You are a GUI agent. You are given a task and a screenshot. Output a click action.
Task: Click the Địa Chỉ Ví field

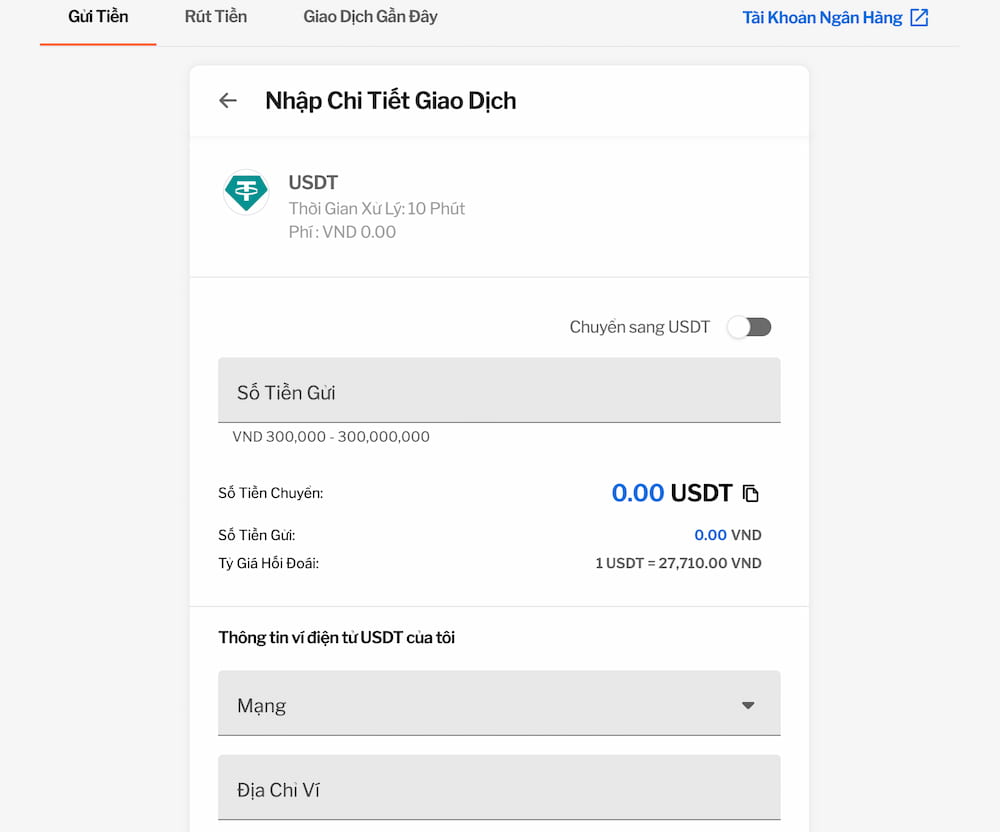499,788
